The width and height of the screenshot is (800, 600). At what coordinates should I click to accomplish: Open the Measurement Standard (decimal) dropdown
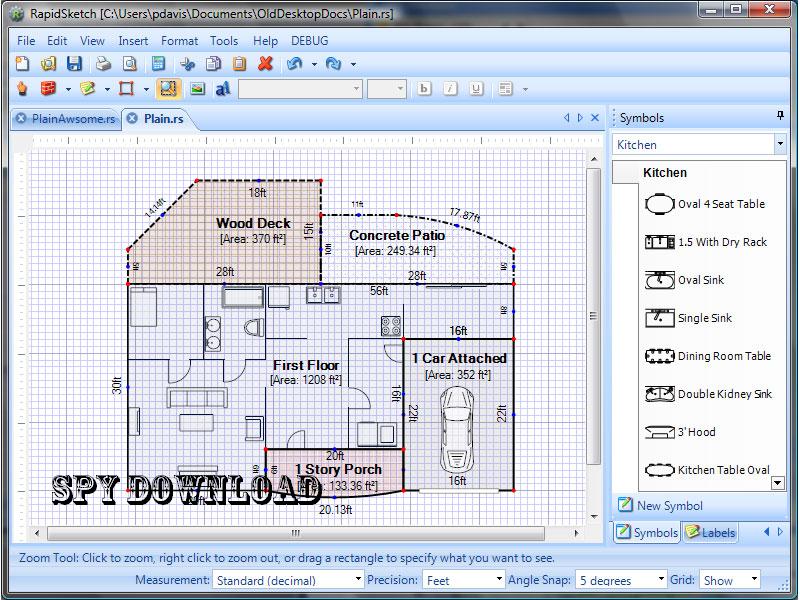(288, 580)
